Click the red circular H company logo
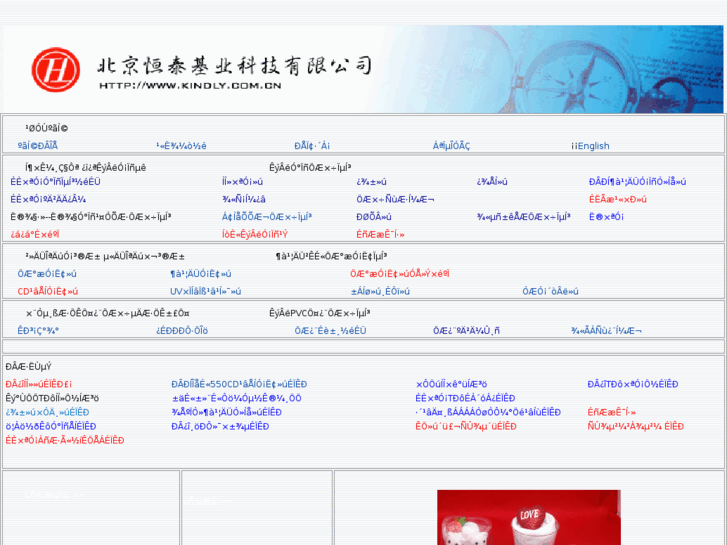The height and width of the screenshot is (545, 727). (x=56, y=70)
